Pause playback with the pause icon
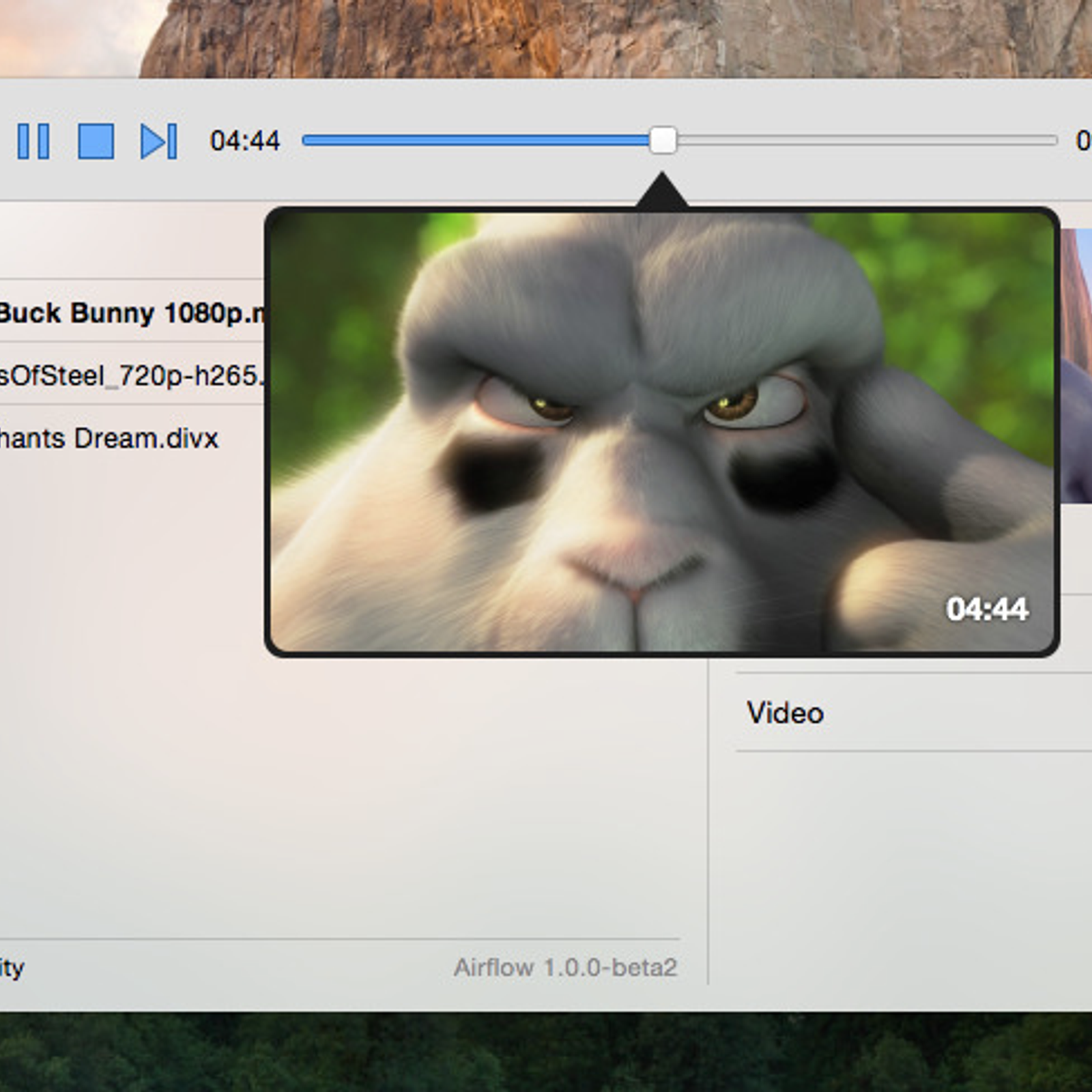Viewport: 1092px width, 1092px height. (33, 141)
